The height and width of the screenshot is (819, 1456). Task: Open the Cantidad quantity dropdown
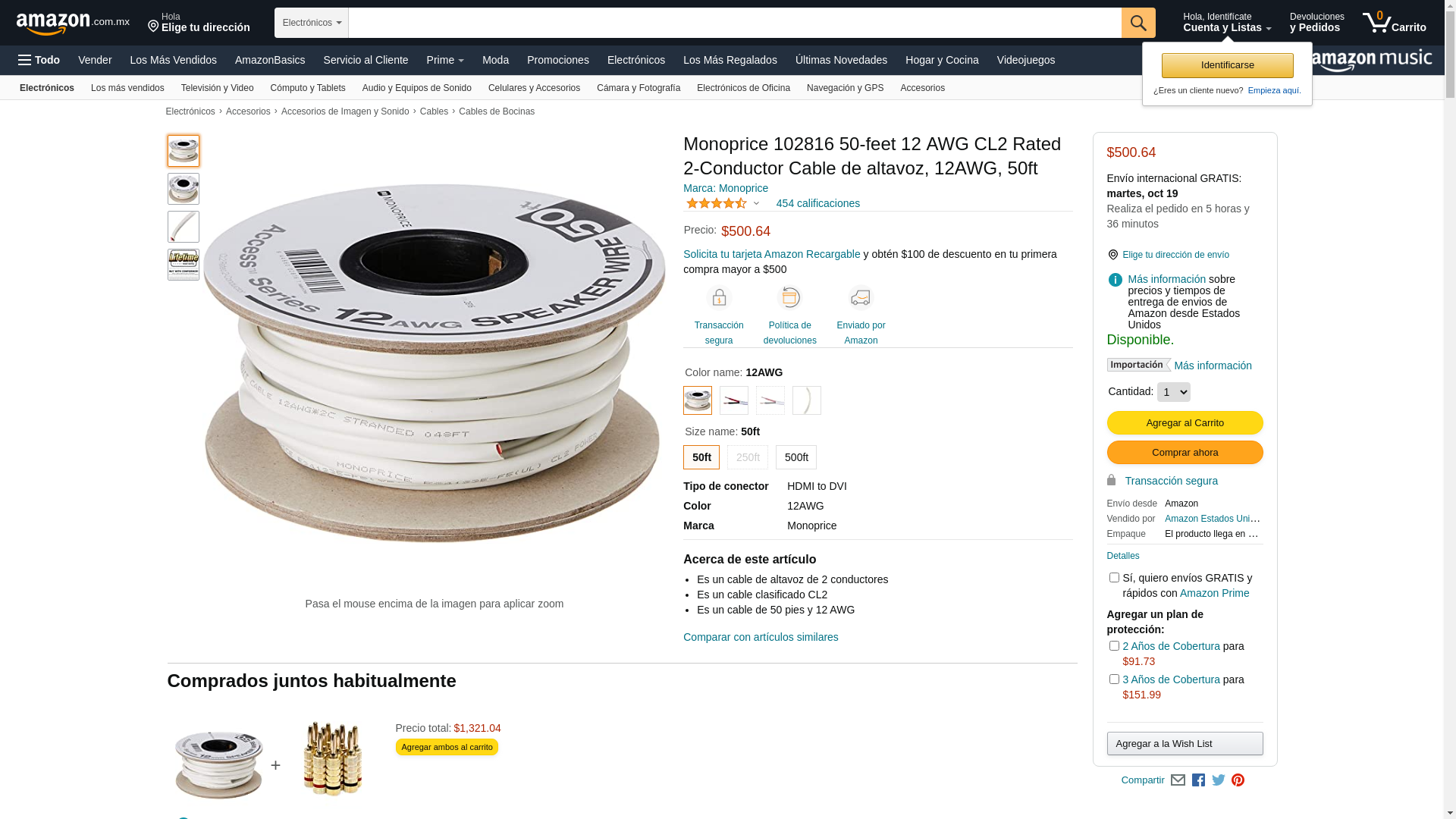tap(1173, 392)
